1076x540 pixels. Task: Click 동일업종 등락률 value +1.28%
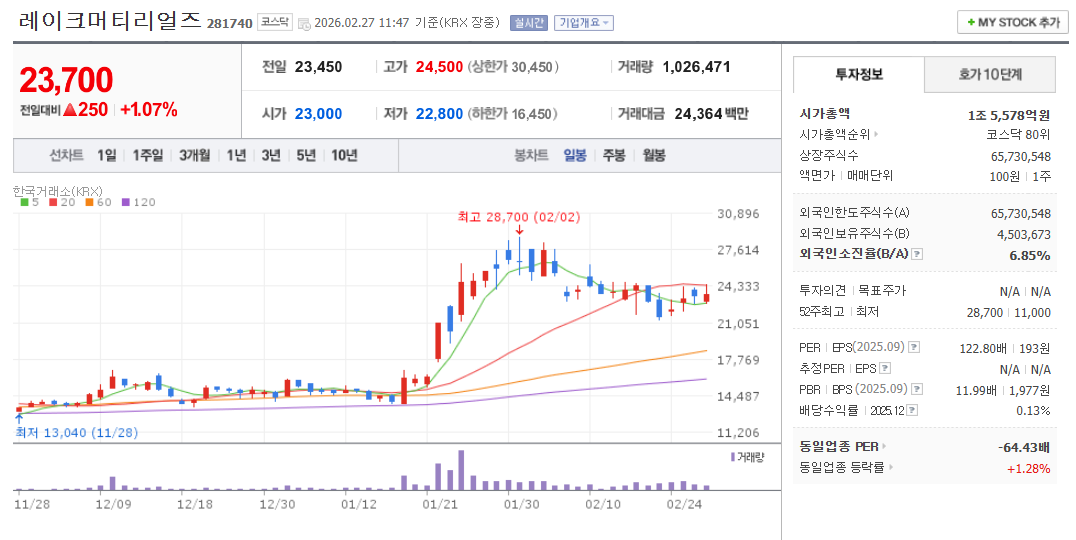(x=1029, y=469)
